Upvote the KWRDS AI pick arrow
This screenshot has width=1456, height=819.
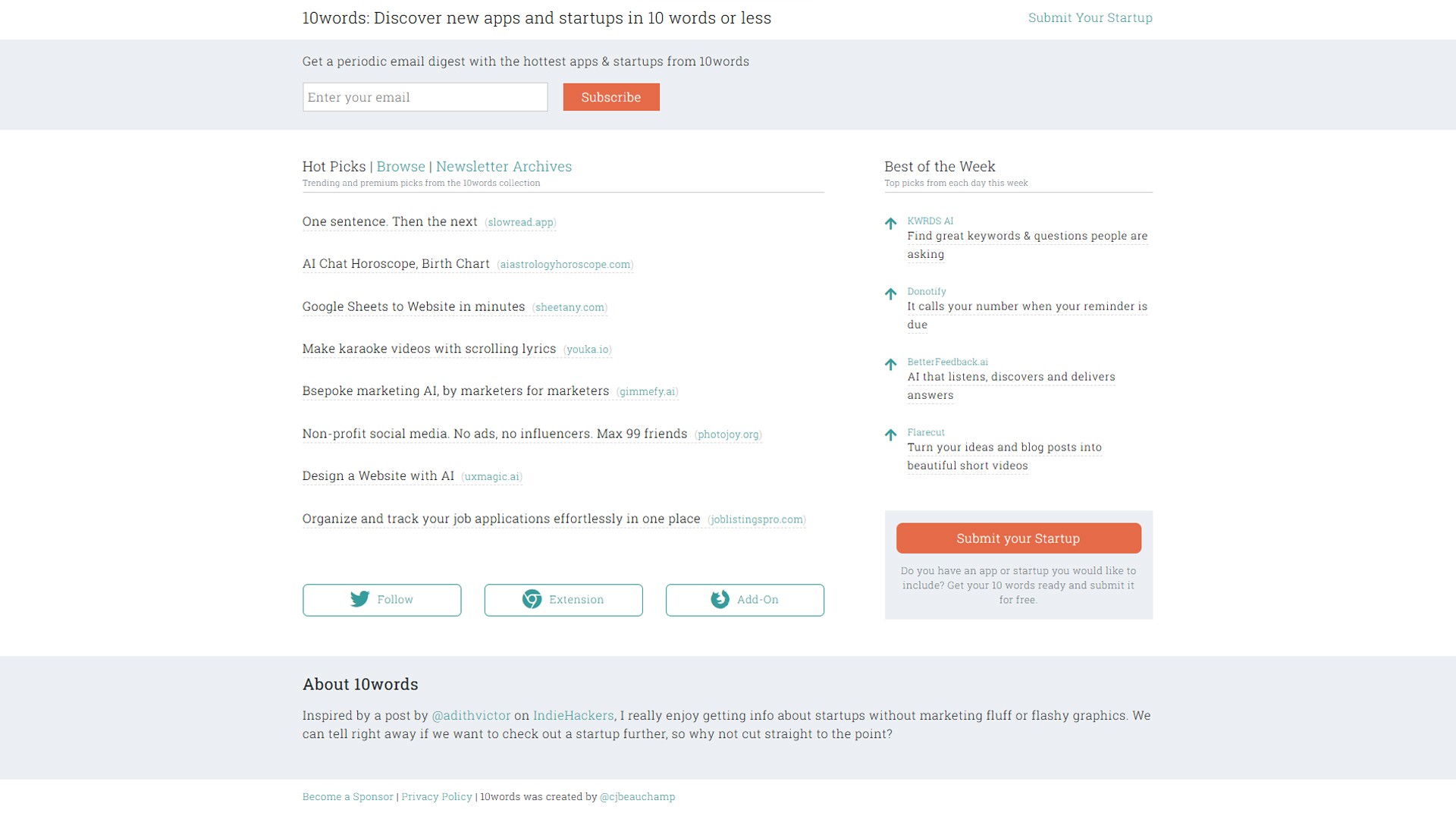coord(890,224)
